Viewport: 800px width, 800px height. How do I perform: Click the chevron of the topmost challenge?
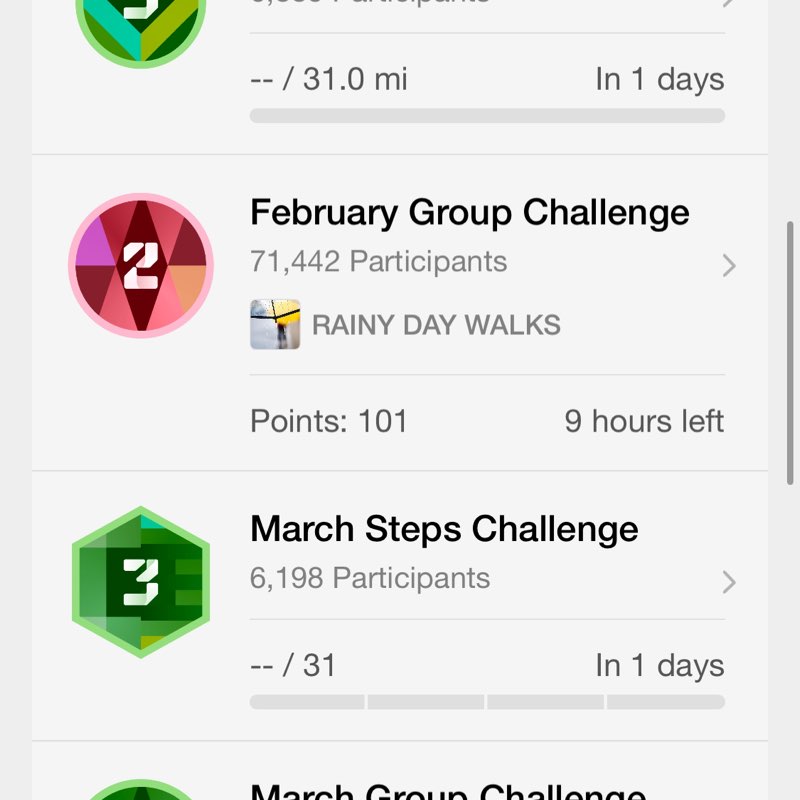tap(729, 4)
